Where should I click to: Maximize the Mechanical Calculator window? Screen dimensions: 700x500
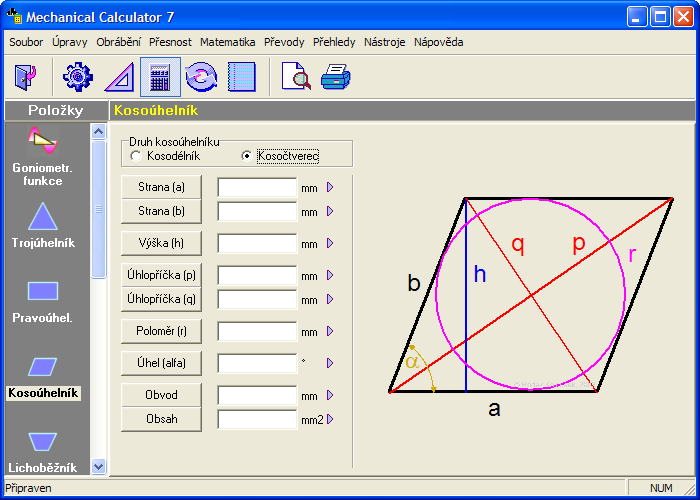660,17
